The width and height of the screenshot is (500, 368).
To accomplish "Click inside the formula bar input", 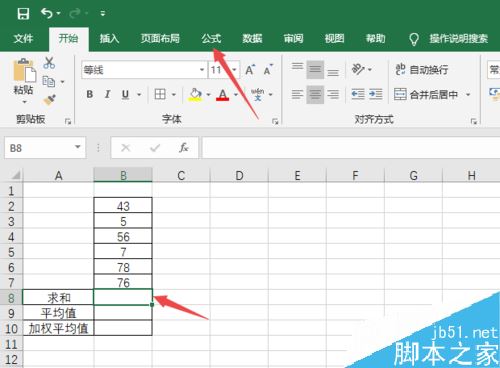I will (x=351, y=148).
